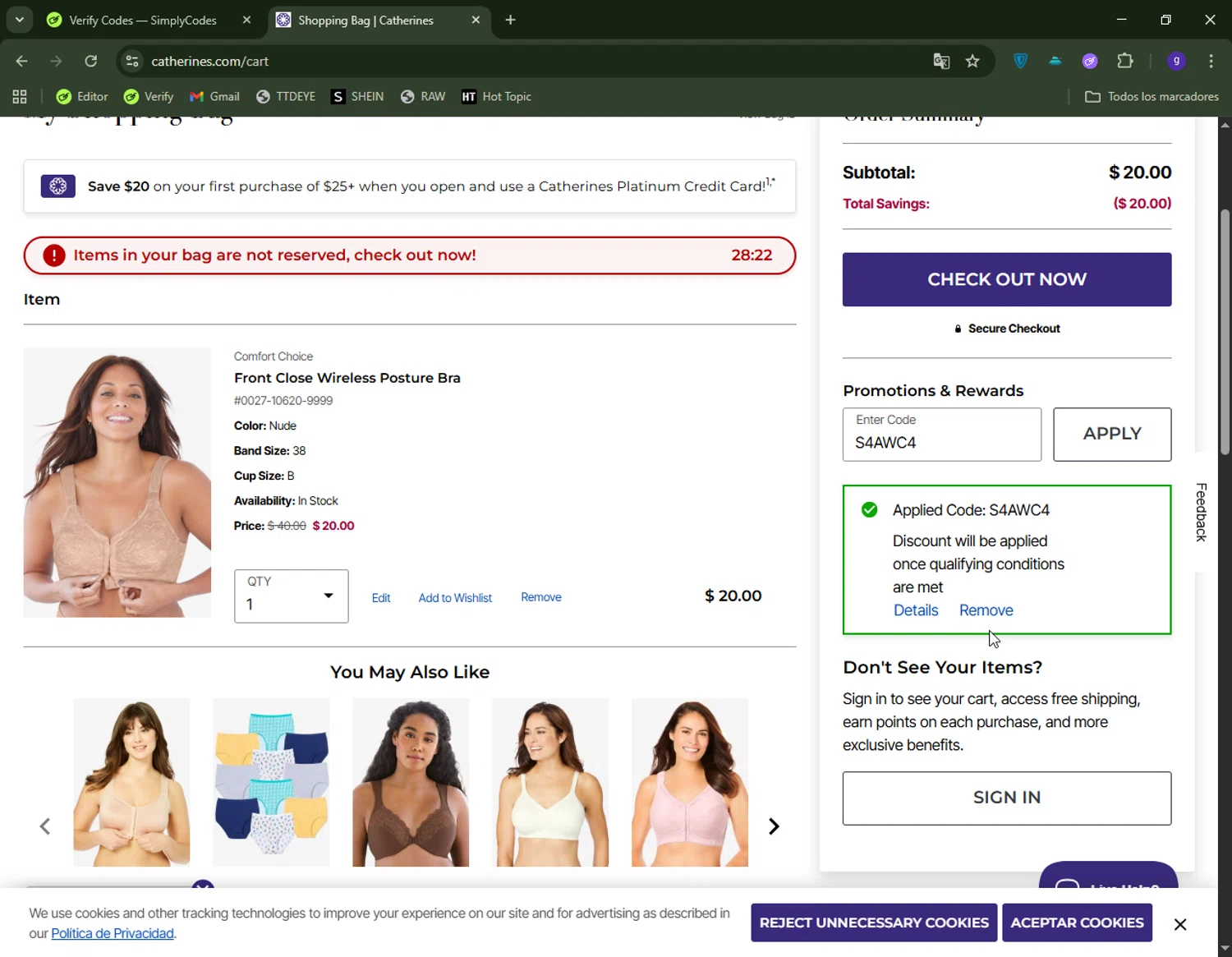Open the Feedback side tab

pyautogui.click(x=1200, y=512)
